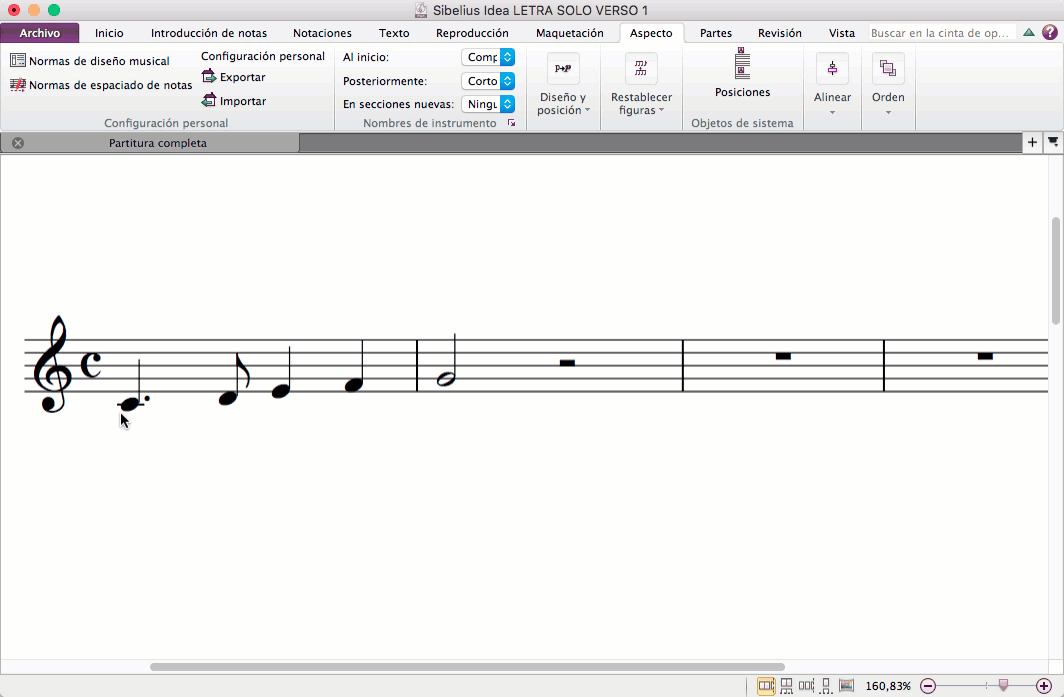Open the Nombres de instrumento dialog launcher
The image size is (1064, 697).
[x=512, y=123]
